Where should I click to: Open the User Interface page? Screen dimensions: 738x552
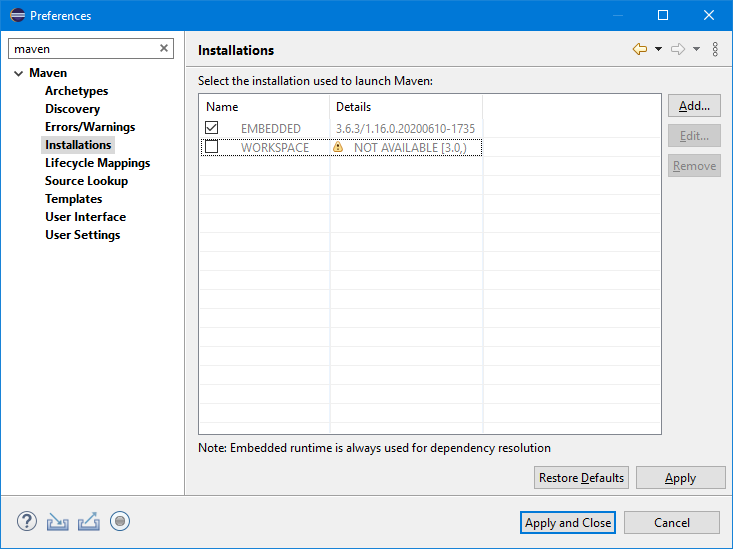click(x=86, y=218)
